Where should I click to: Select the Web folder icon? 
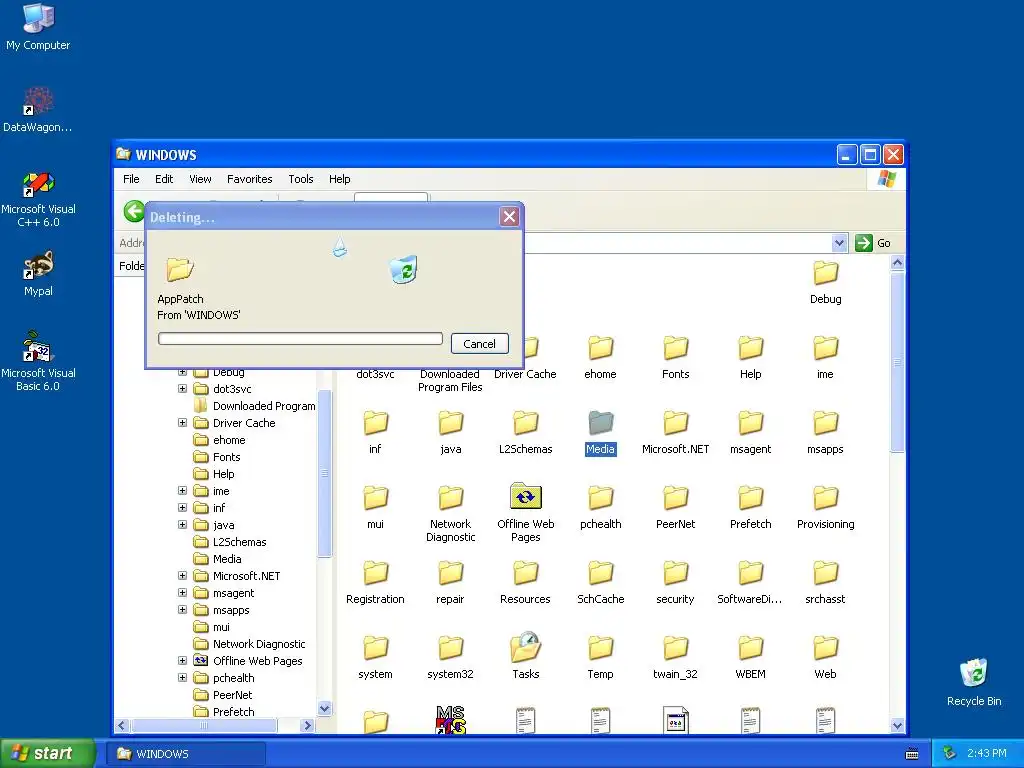(825, 657)
